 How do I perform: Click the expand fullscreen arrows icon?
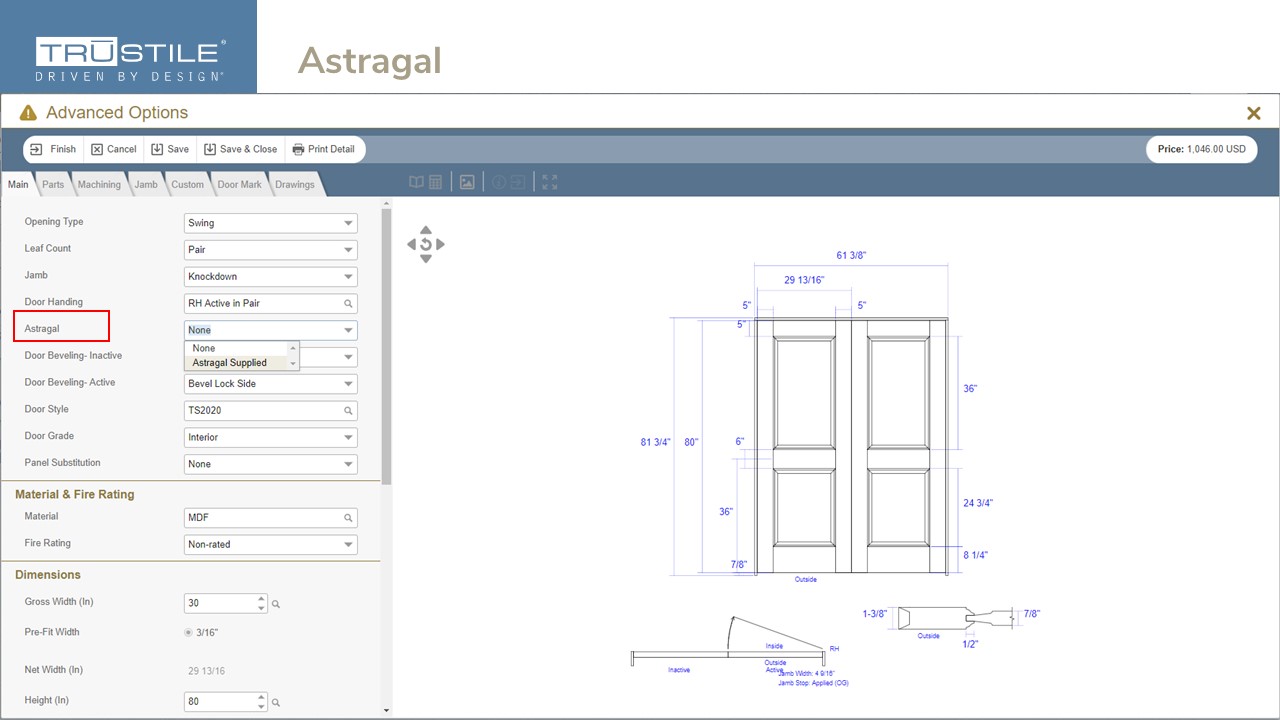[549, 182]
